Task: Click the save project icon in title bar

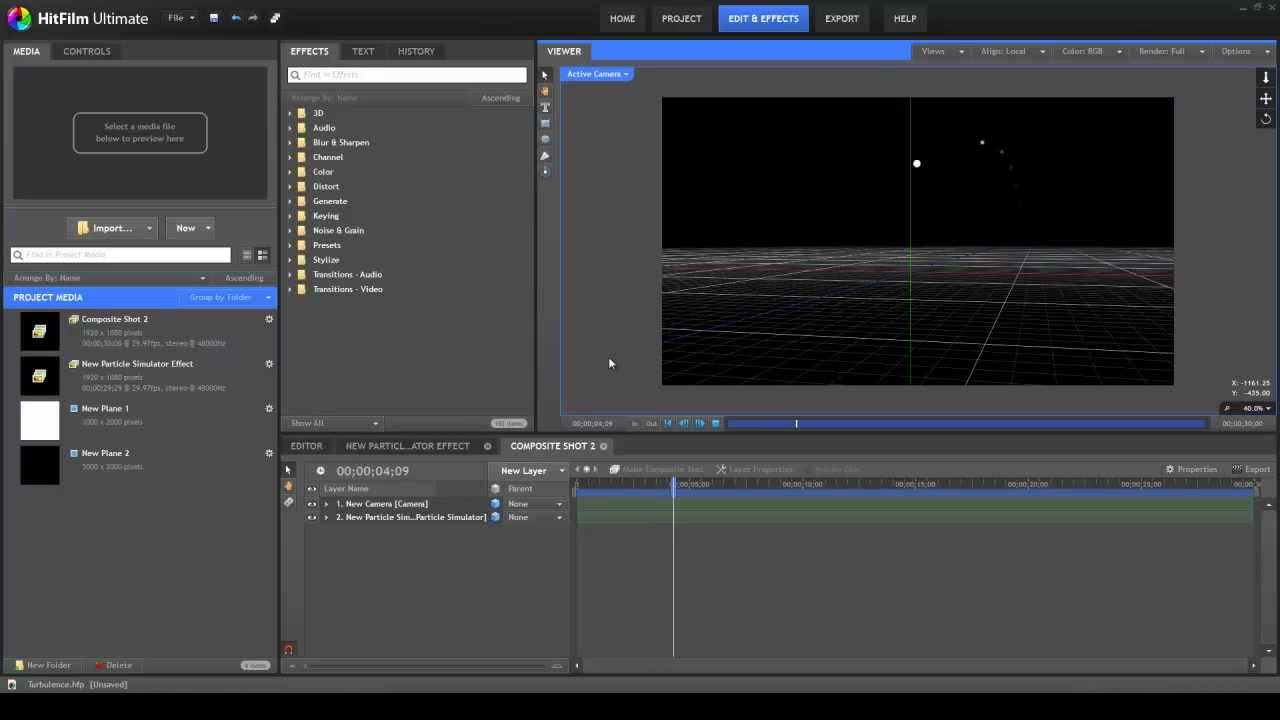Action: [213, 18]
